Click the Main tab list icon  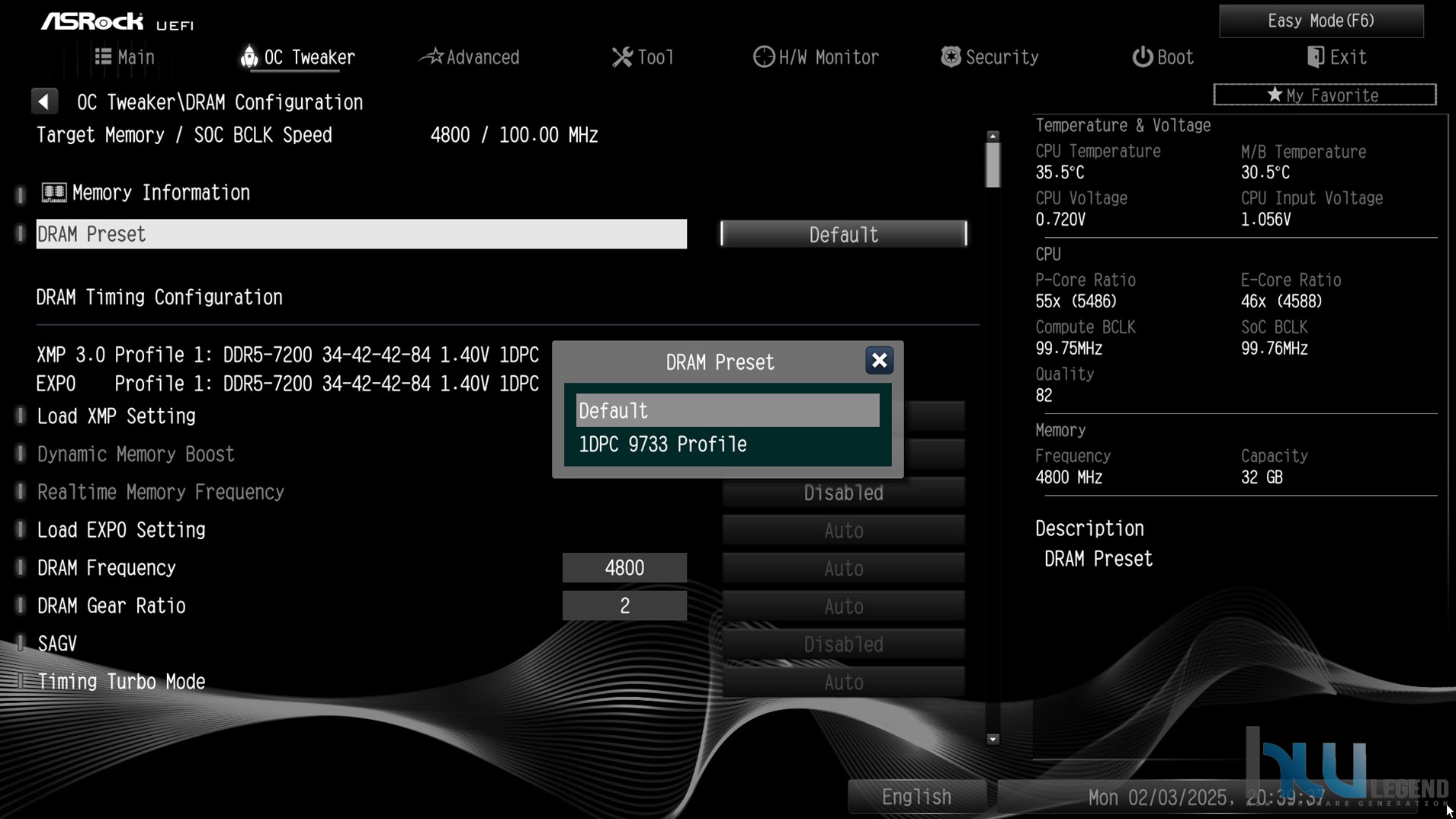103,56
